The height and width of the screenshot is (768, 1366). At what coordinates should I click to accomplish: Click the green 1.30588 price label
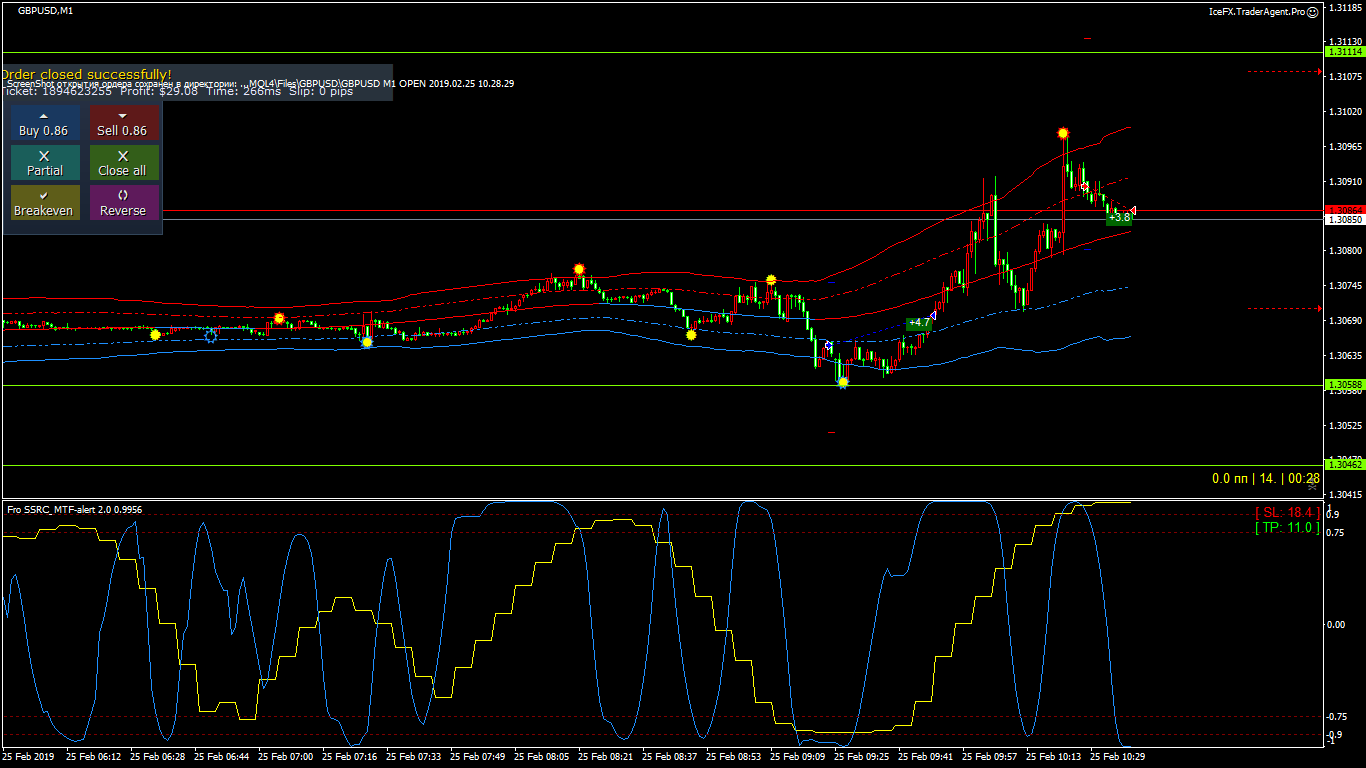[x=1344, y=385]
